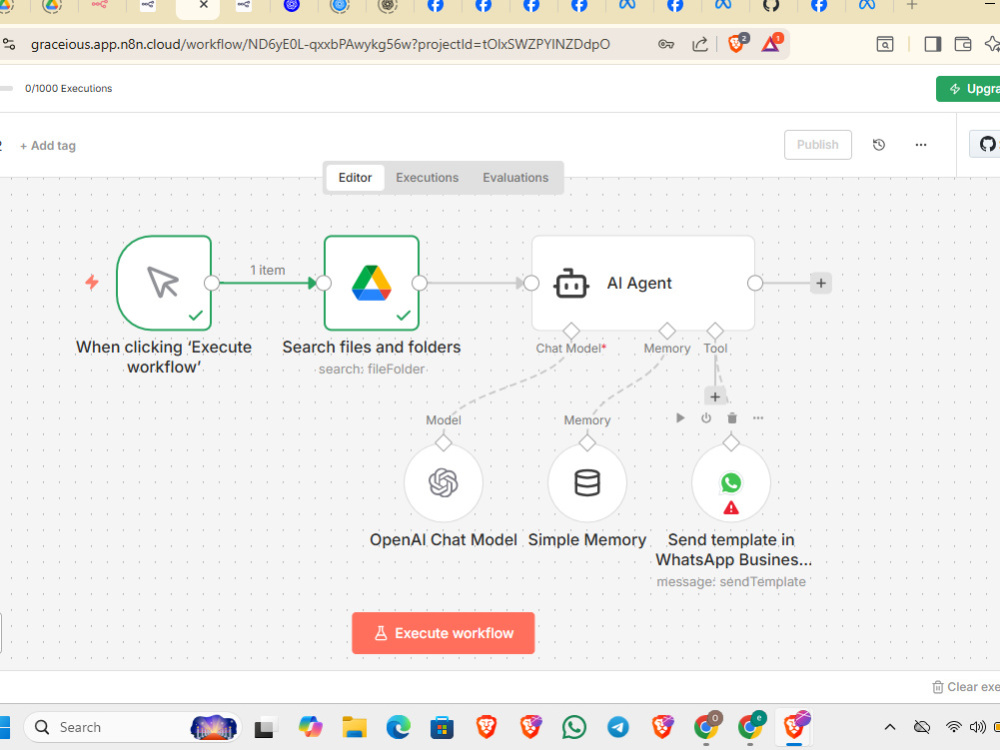Switch to the Evaluations tab
The height and width of the screenshot is (750, 1000).
[515, 177]
